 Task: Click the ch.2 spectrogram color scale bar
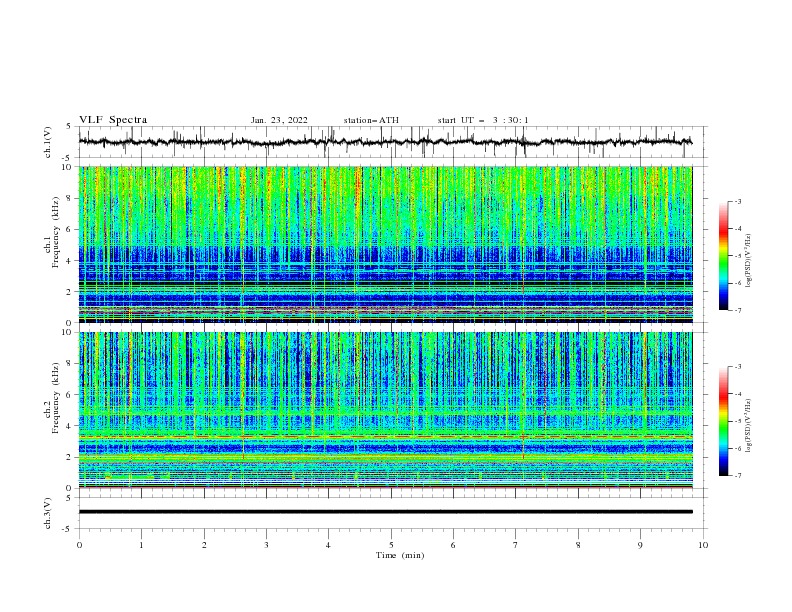point(723,421)
